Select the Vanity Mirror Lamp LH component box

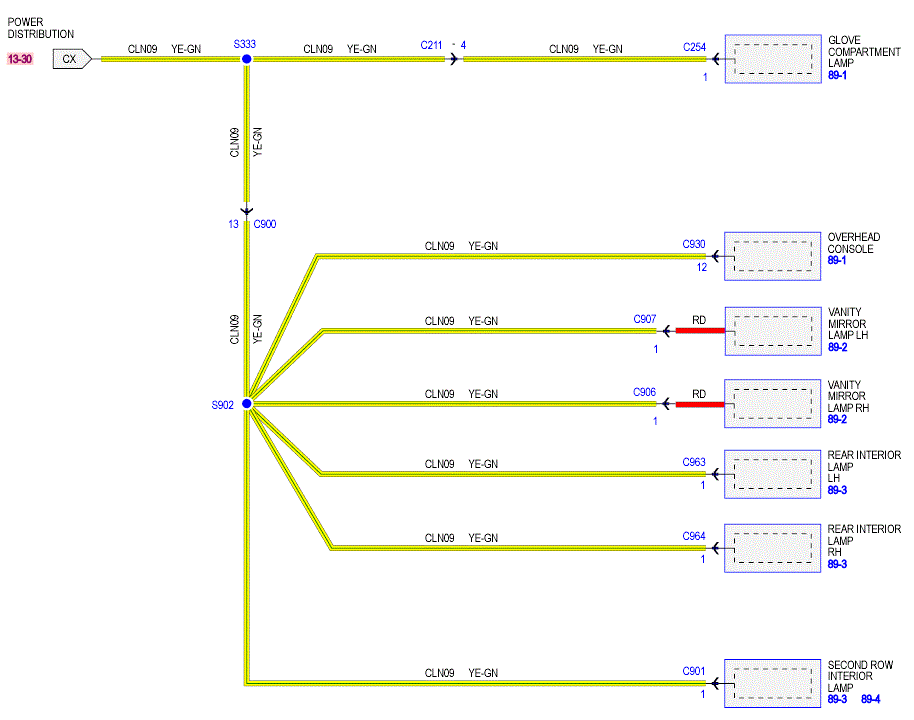click(773, 331)
